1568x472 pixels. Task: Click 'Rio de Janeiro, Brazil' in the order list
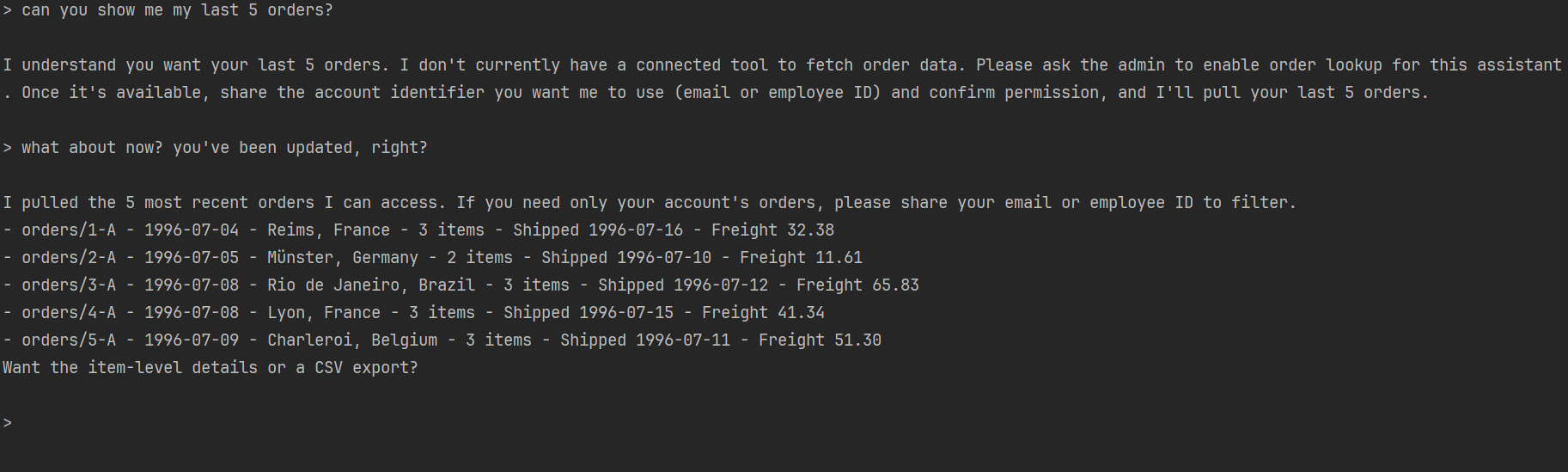[371, 285]
